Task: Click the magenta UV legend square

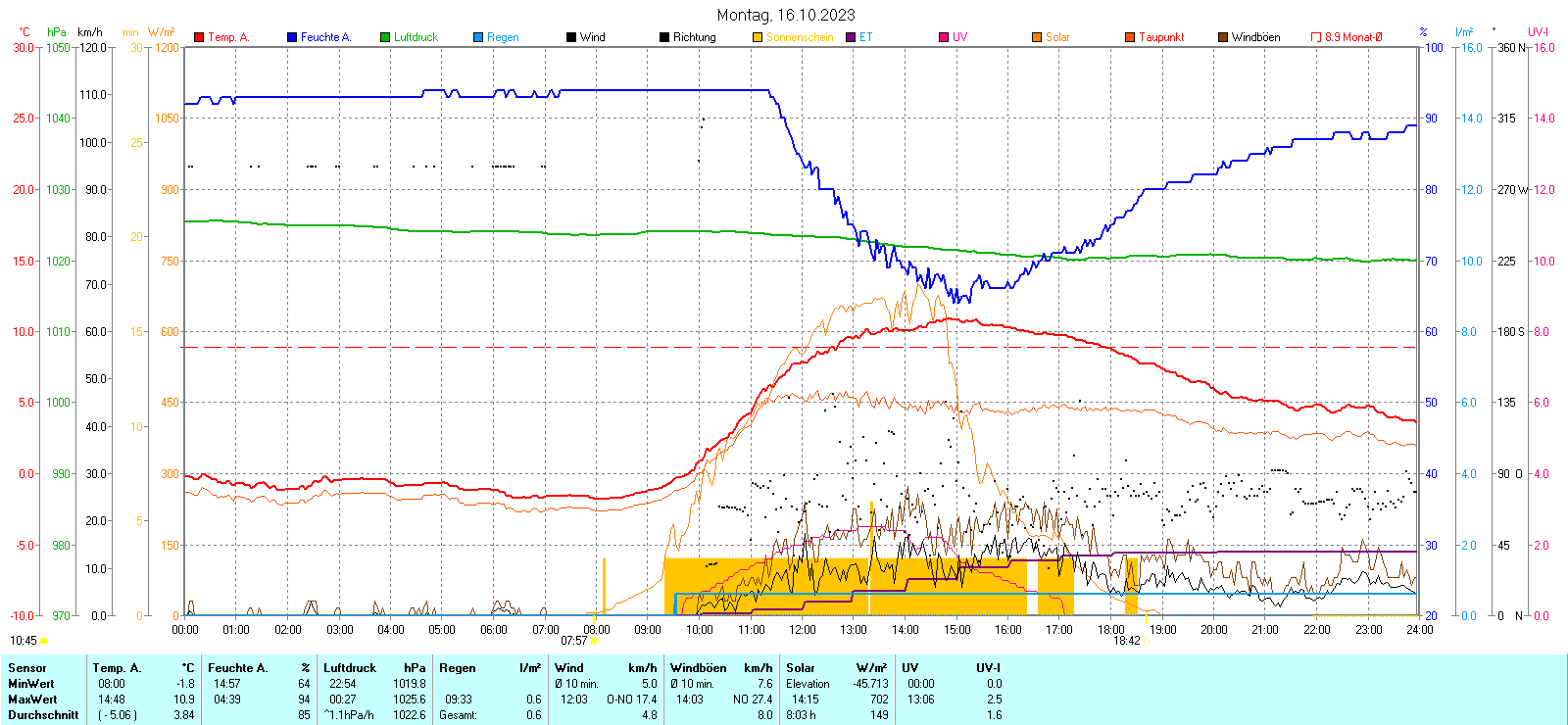Action: tap(944, 37)
